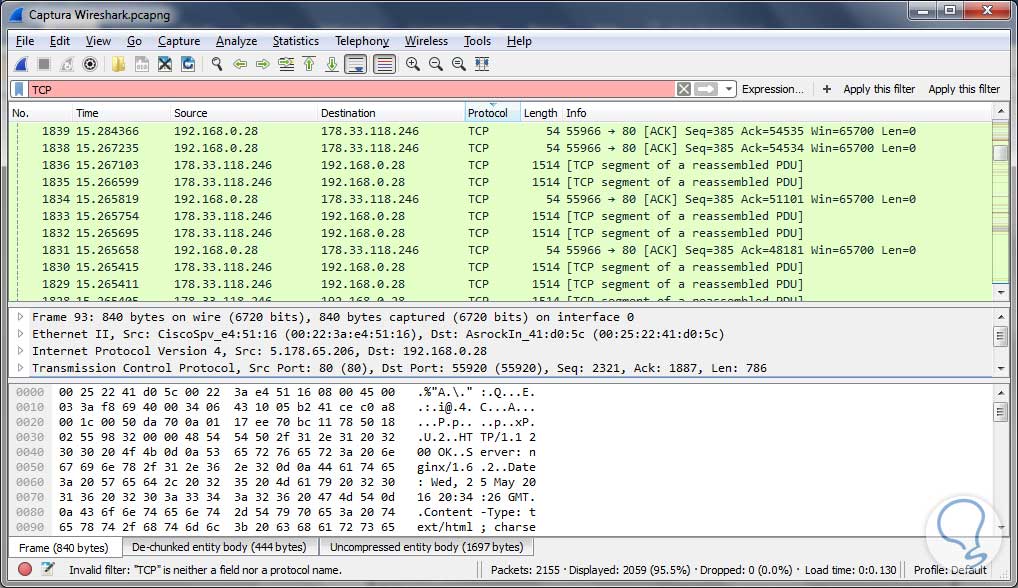Image resolution: width=1018 pixels, height=588 pixels.
Task: Switch to Frame (840 bytes) tab
Action: (64, 548)
